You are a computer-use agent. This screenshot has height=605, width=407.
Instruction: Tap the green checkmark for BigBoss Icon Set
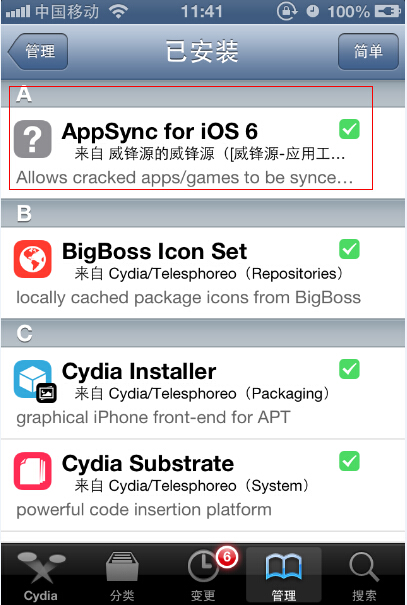(x=350, y=249)
